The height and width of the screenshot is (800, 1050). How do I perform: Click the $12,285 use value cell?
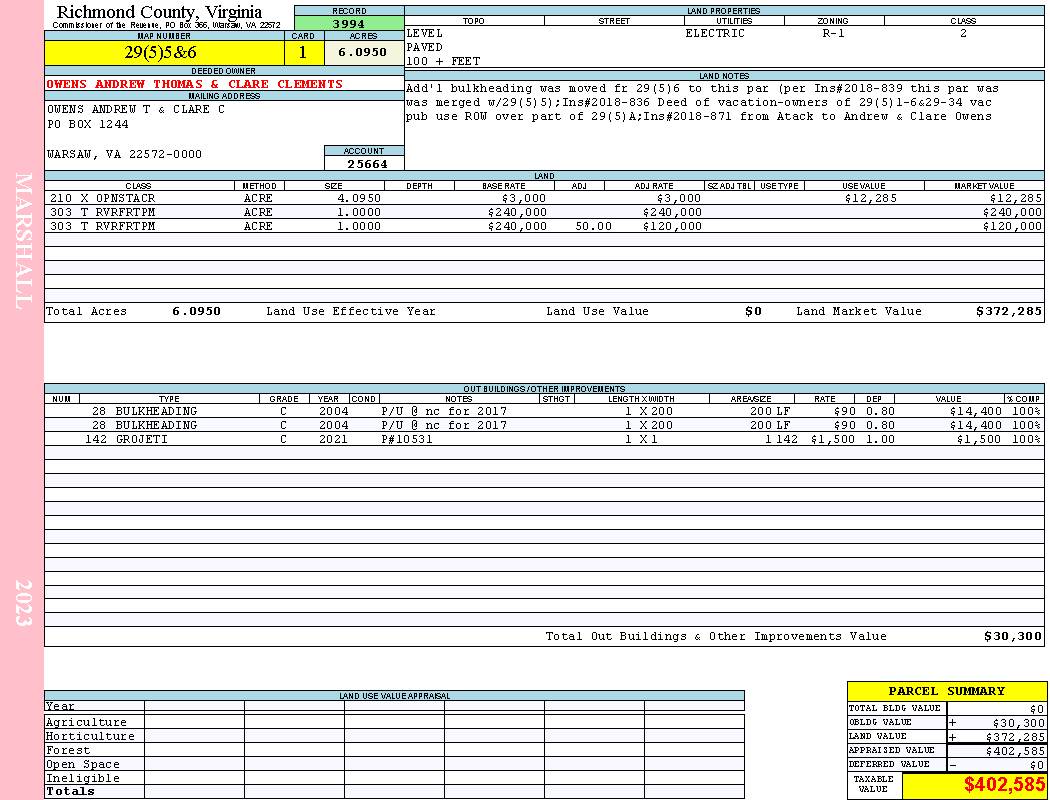871,199
